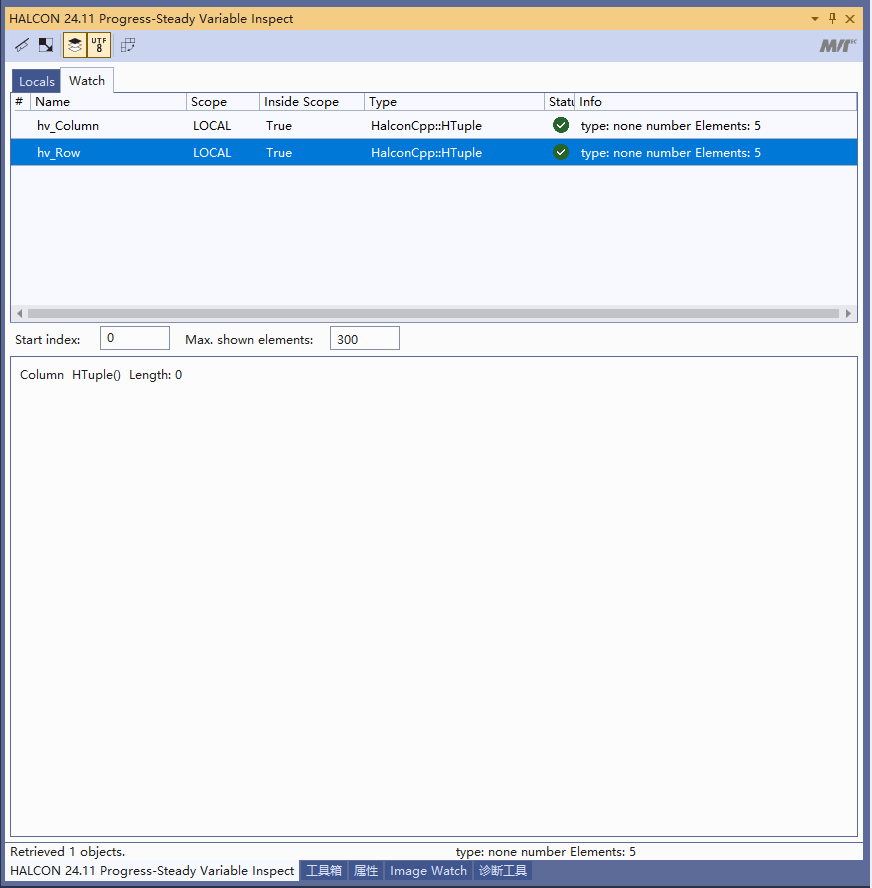The image size is (872, 888).
Task: Click the black square with arrow icon
Action: 46,45
